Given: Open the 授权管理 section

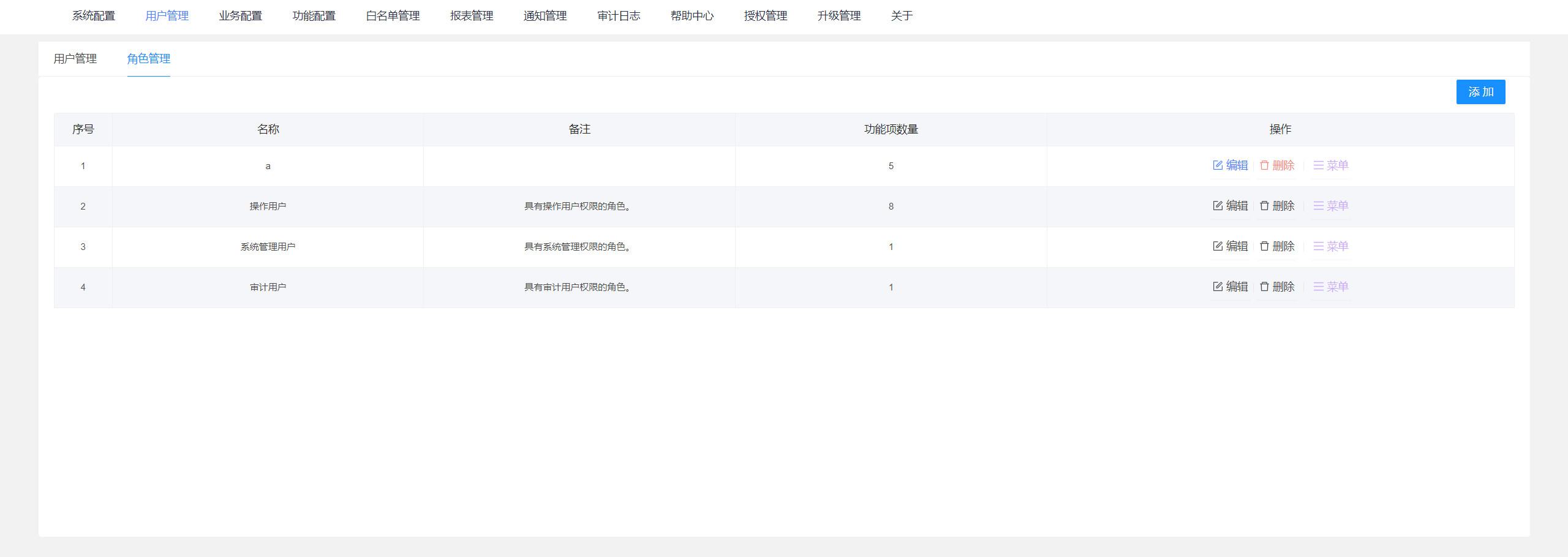Looking at the screenshot, I should pos(765,16).
